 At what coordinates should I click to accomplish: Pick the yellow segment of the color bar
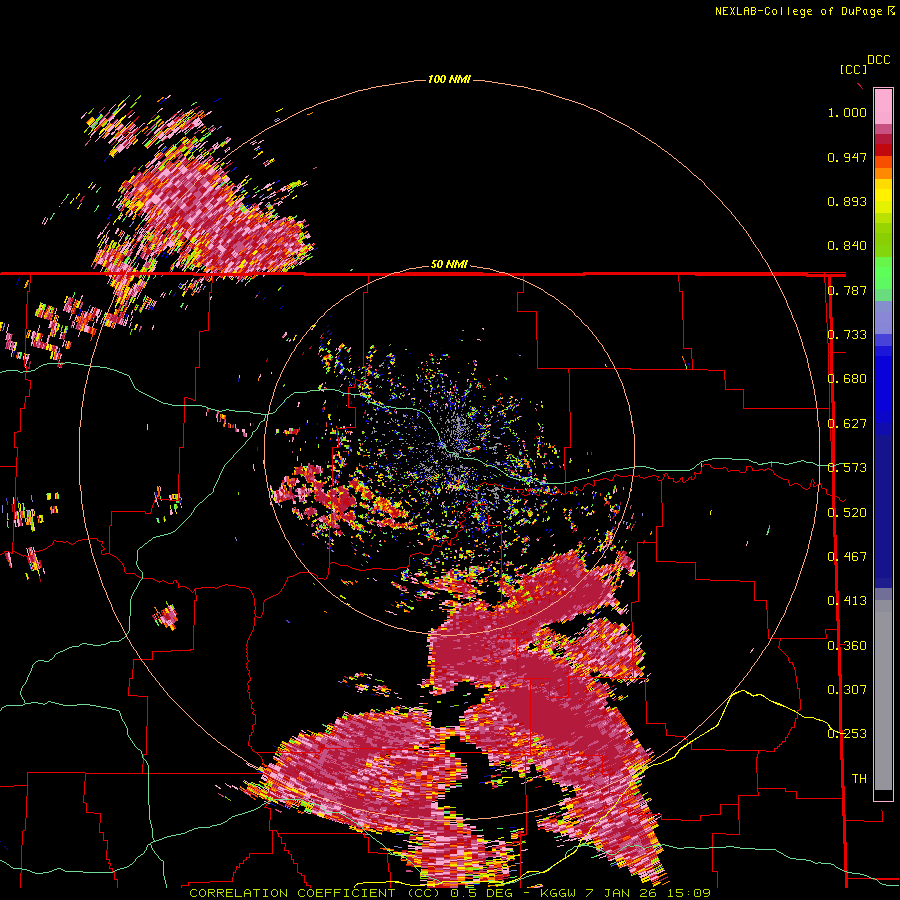[883, 196]
